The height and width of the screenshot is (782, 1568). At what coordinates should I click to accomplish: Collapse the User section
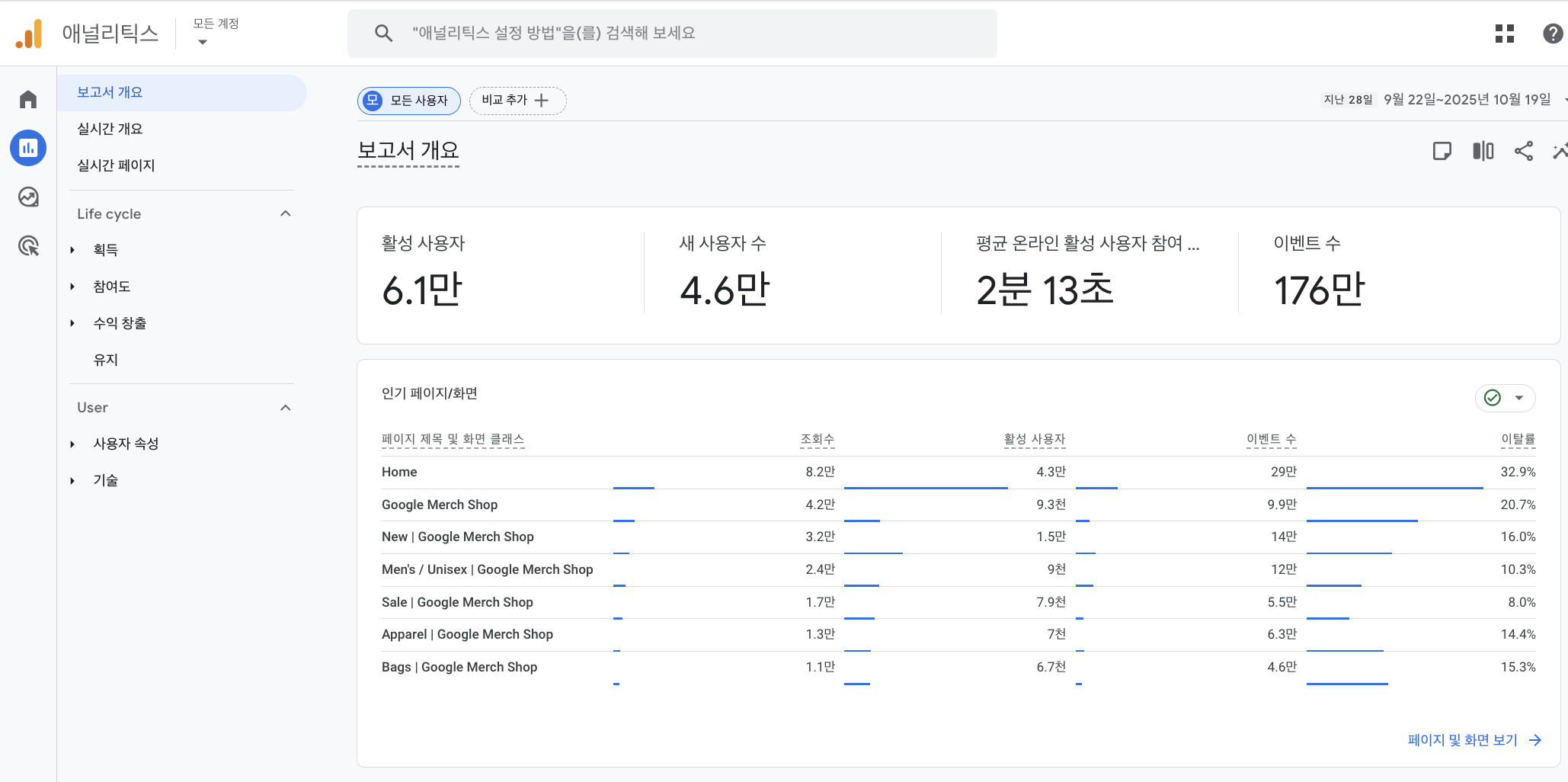(286, 408)
